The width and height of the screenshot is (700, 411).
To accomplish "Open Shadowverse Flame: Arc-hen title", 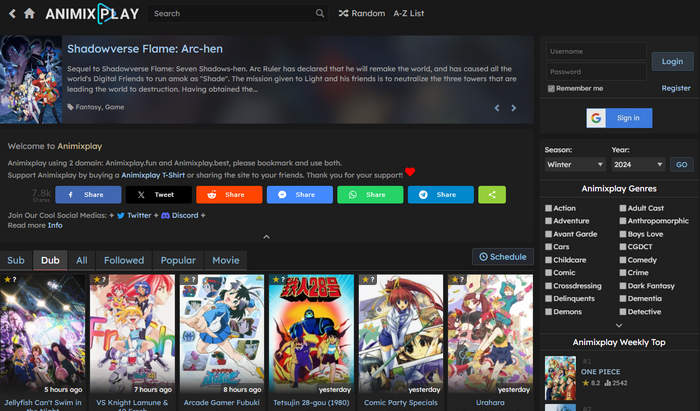I will (x=145, y=49).
